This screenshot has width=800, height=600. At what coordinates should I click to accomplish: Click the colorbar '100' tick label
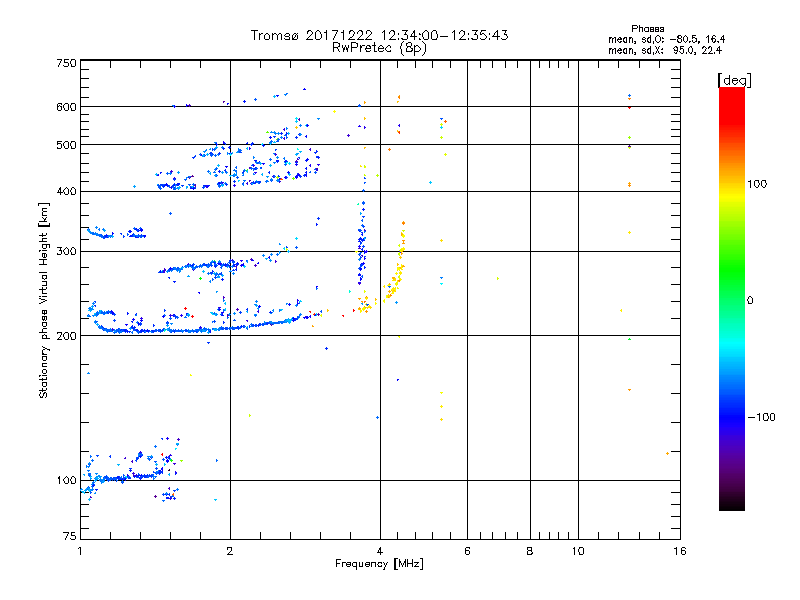point(757,184)
